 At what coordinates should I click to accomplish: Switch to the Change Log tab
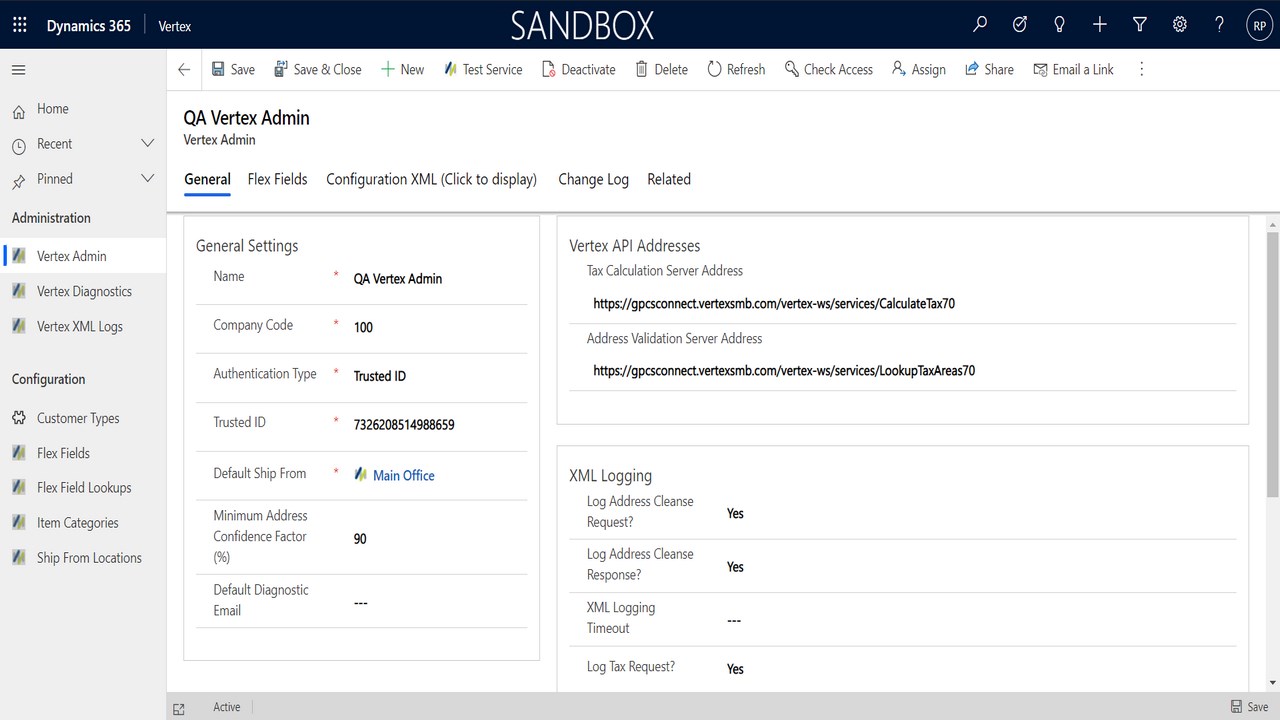(593, 180)
